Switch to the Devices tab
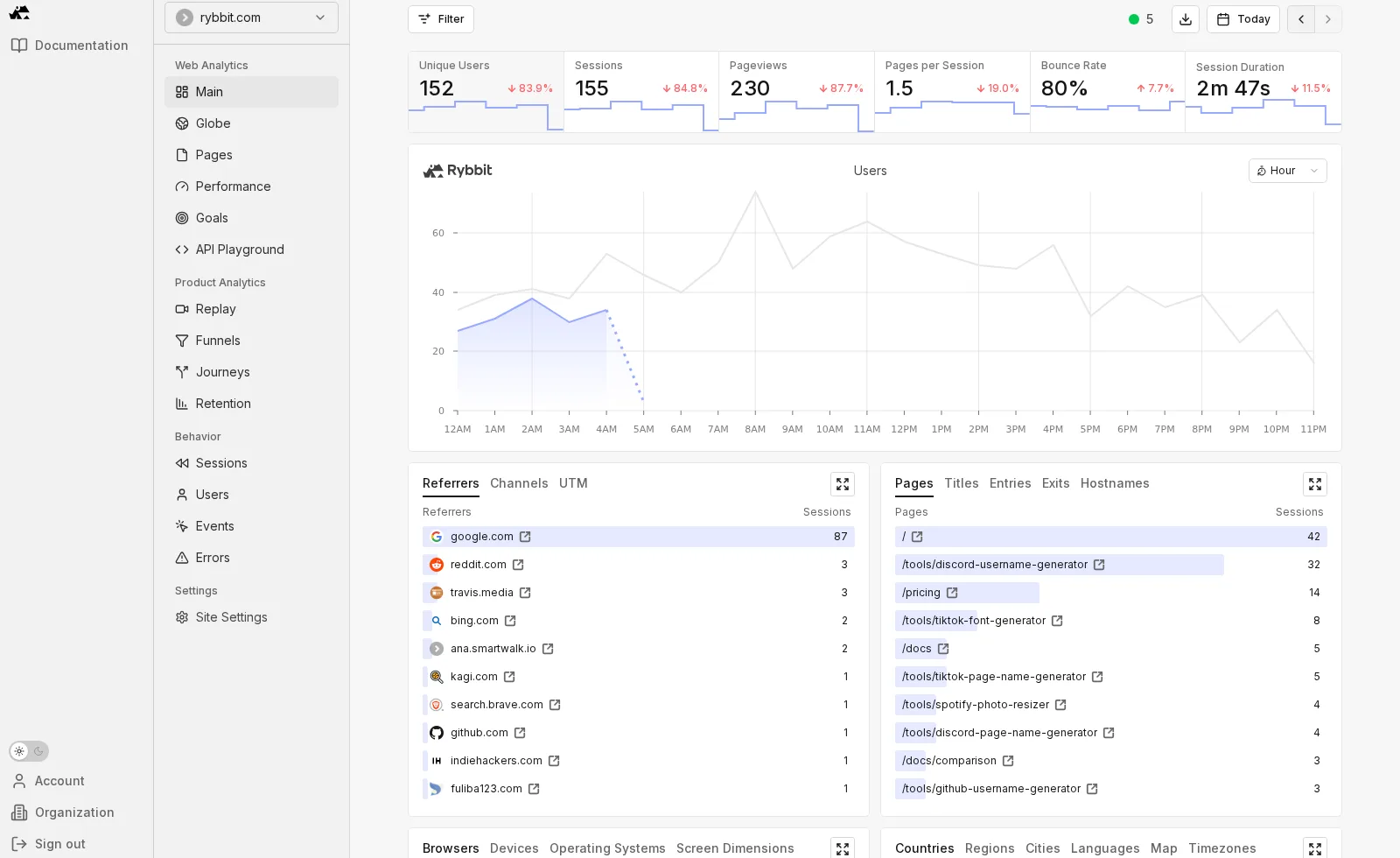 514,848
